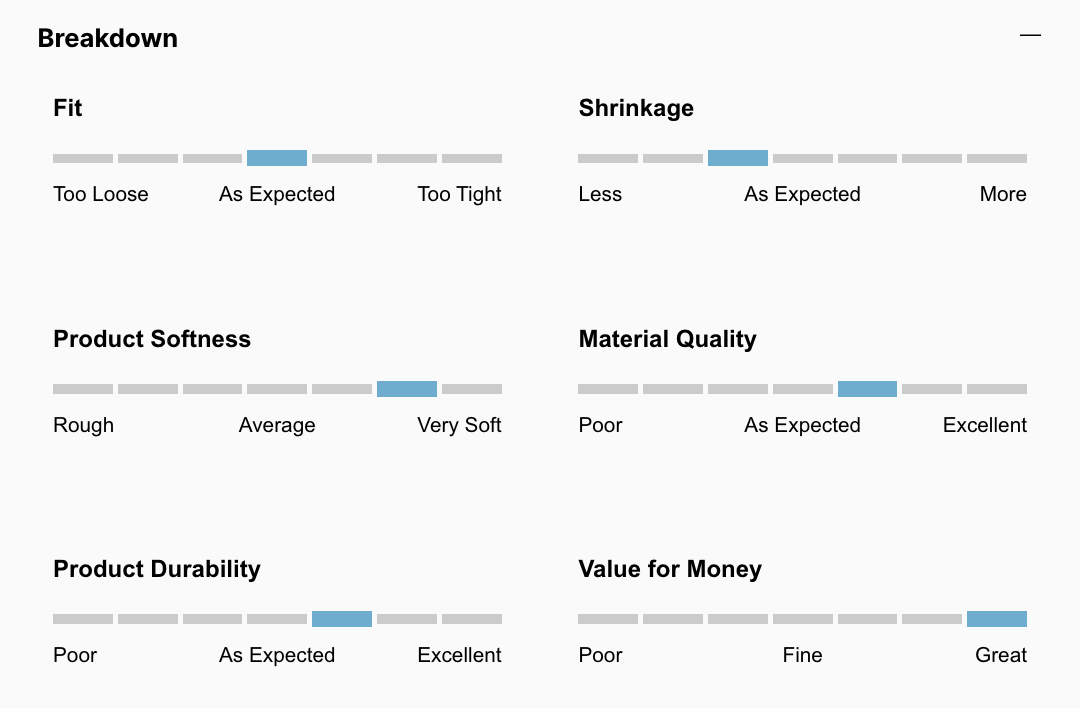
Task: Click the 'Fine' label under Value for Money
Action: (x=802, y=655)
